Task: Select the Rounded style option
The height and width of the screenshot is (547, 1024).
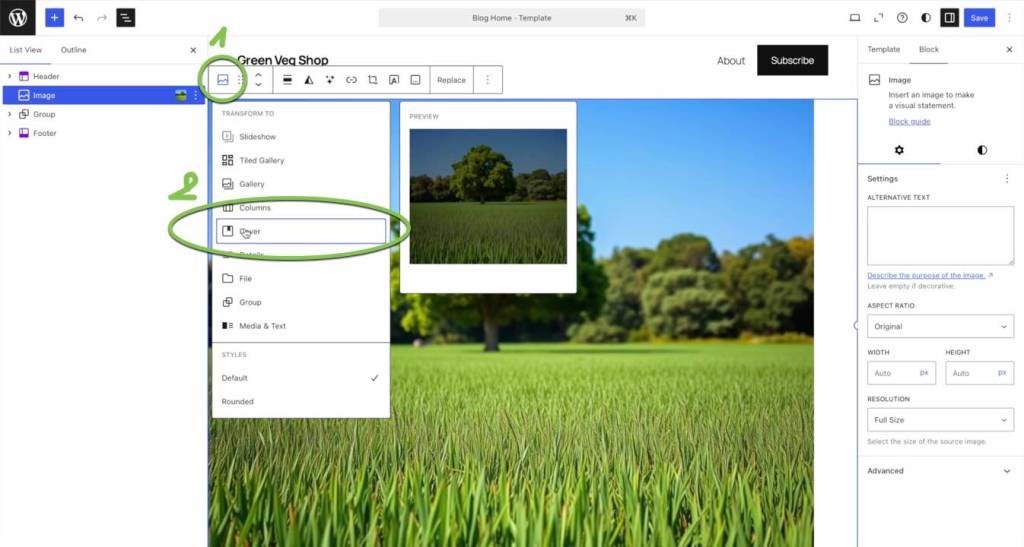Action: pyautogui.click(x=238, y=402)
